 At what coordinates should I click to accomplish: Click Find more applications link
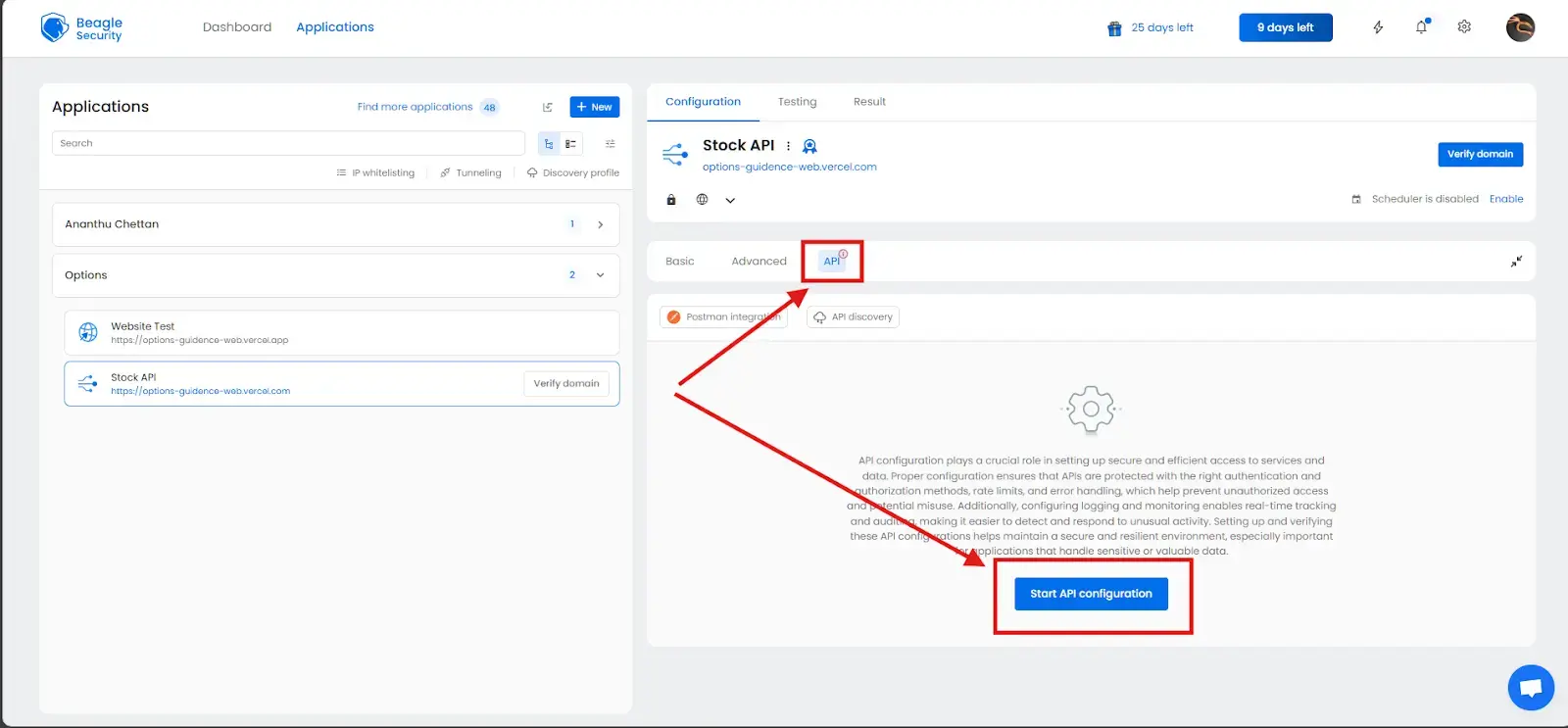pos(415,107)
